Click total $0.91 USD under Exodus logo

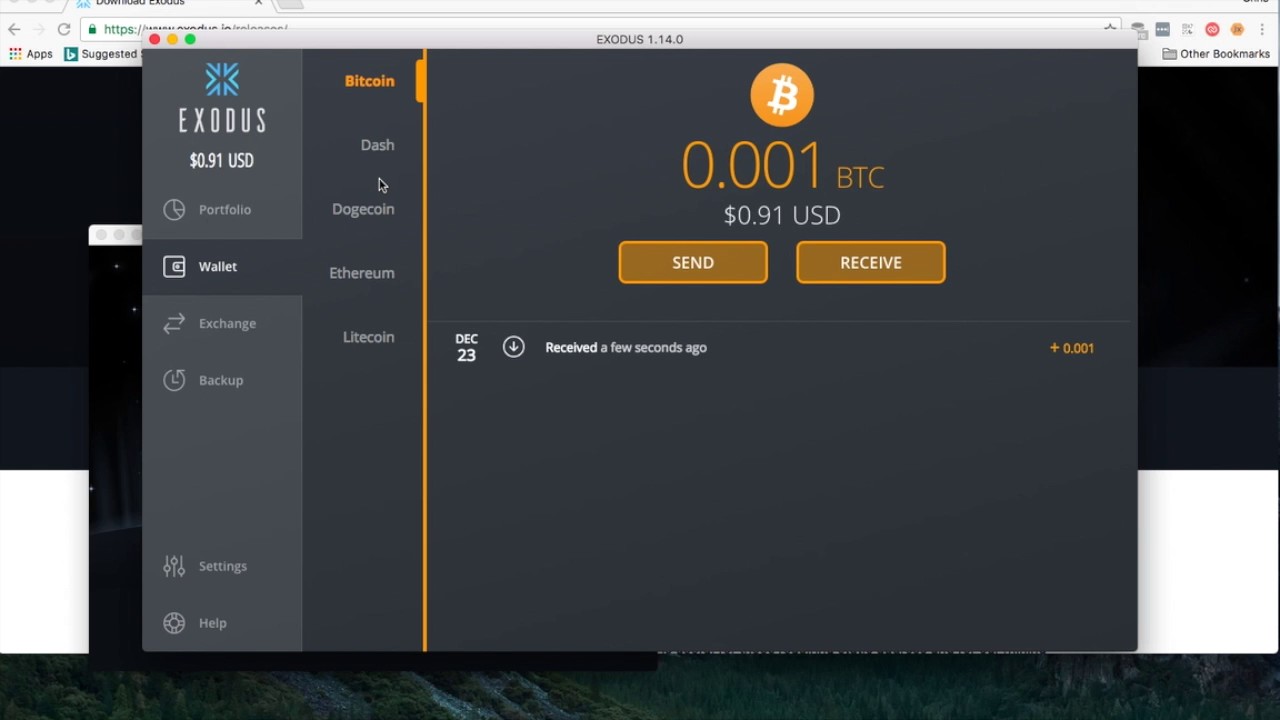[x=222, y=160]
